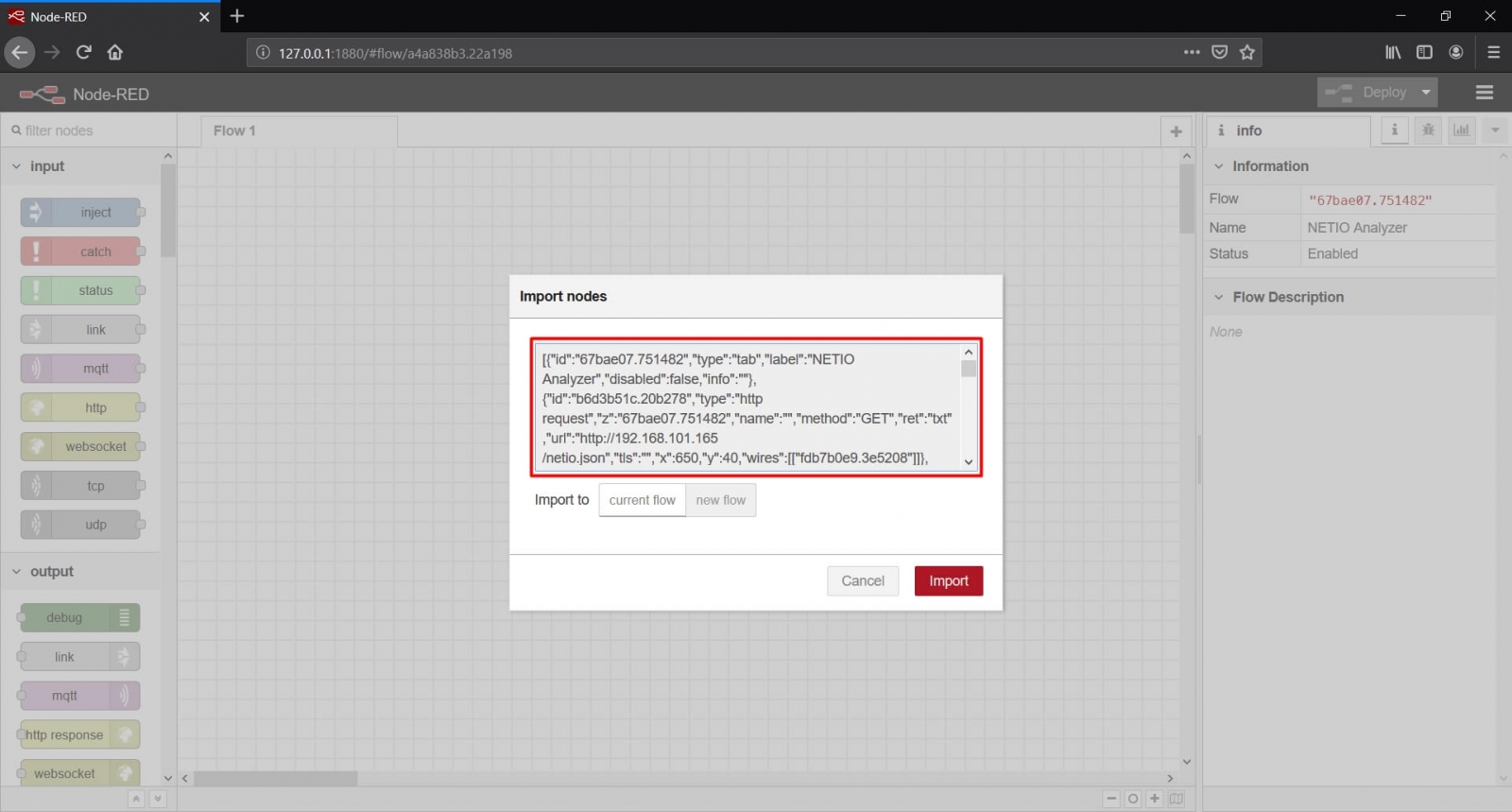This screenshot has width=1512, height=812.
Task: Zoom out the flow canvas
Action: click(1111, 799)
